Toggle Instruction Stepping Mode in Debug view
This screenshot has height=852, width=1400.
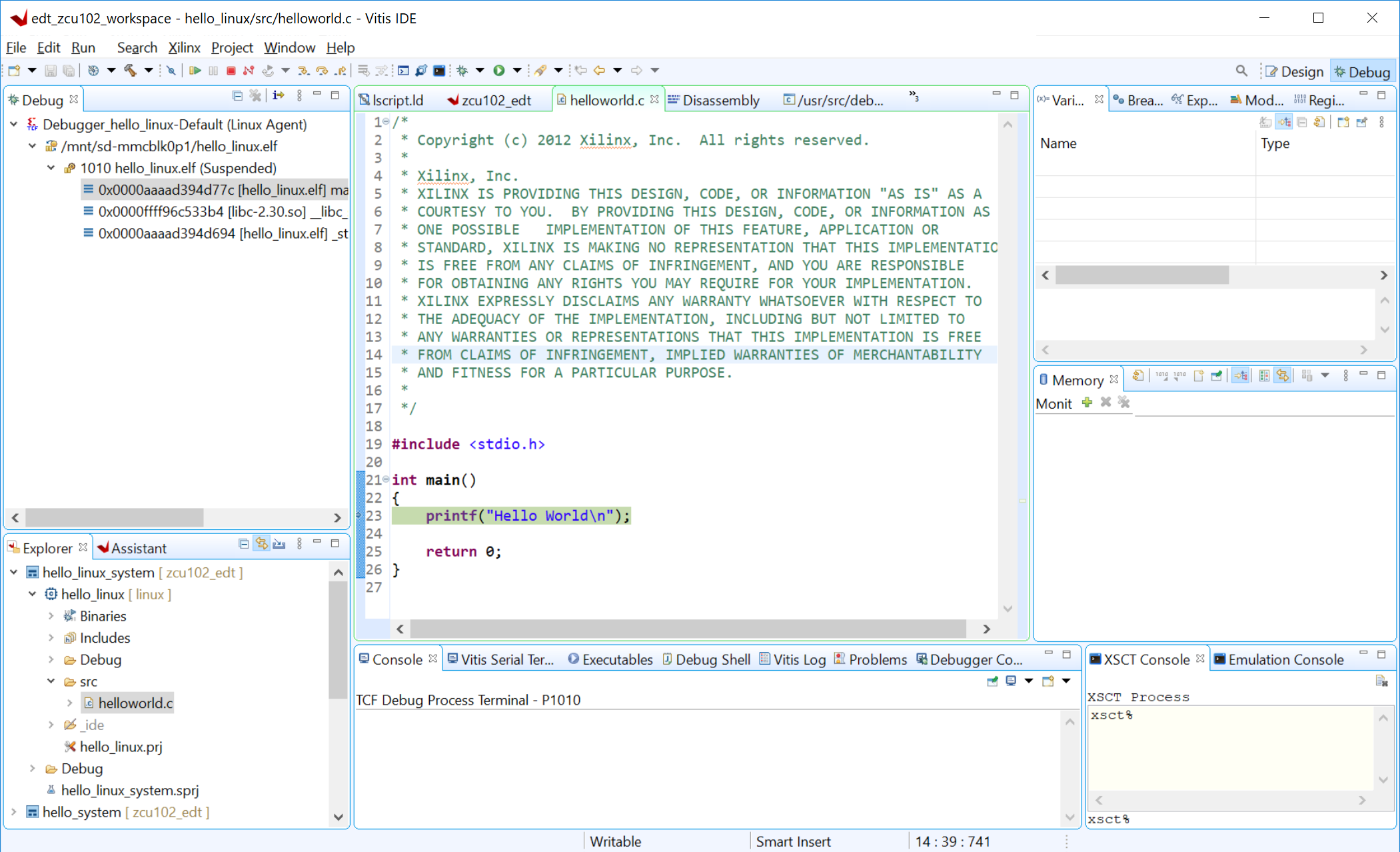click(279, 95)
